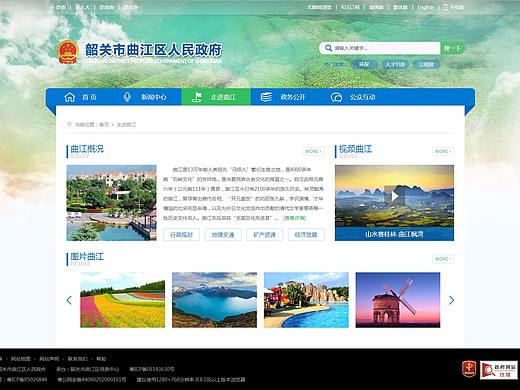Open the lakeside buildings photo in 曲江概况
520x390 pixels.
pos(112,203)
